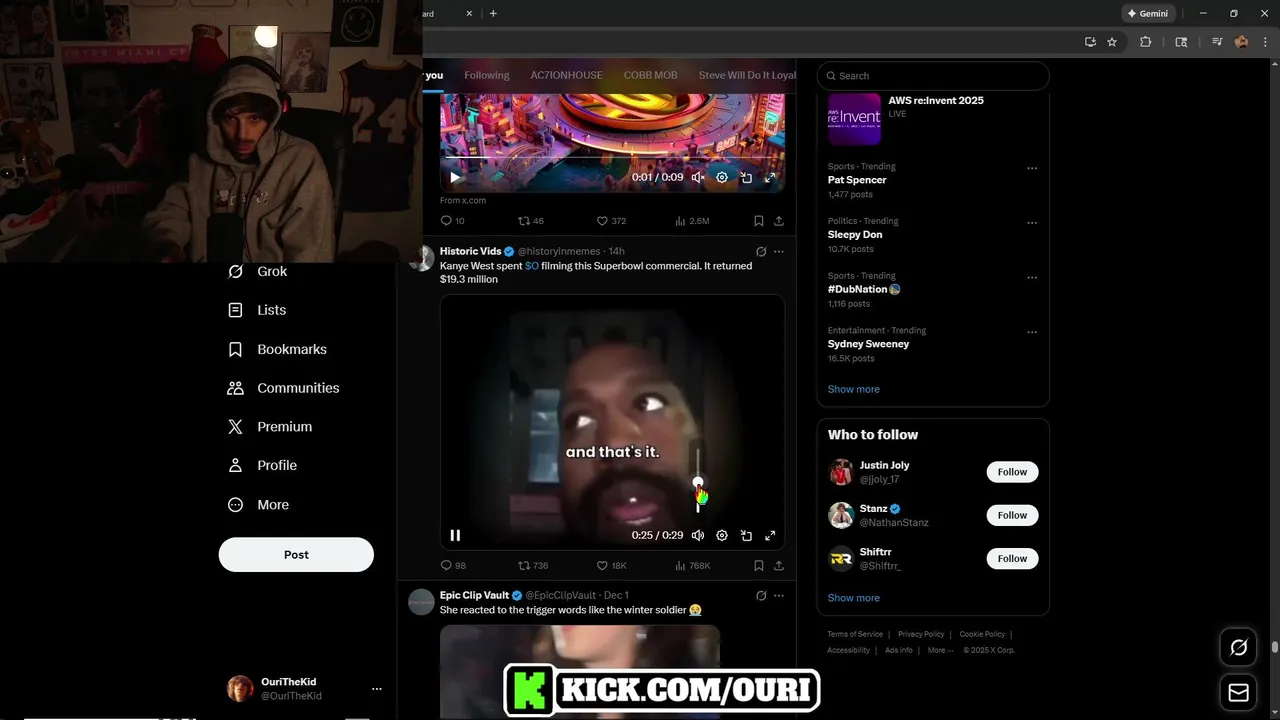
Task: Open options for #DubNation trend
Action: coord(1032,277)
